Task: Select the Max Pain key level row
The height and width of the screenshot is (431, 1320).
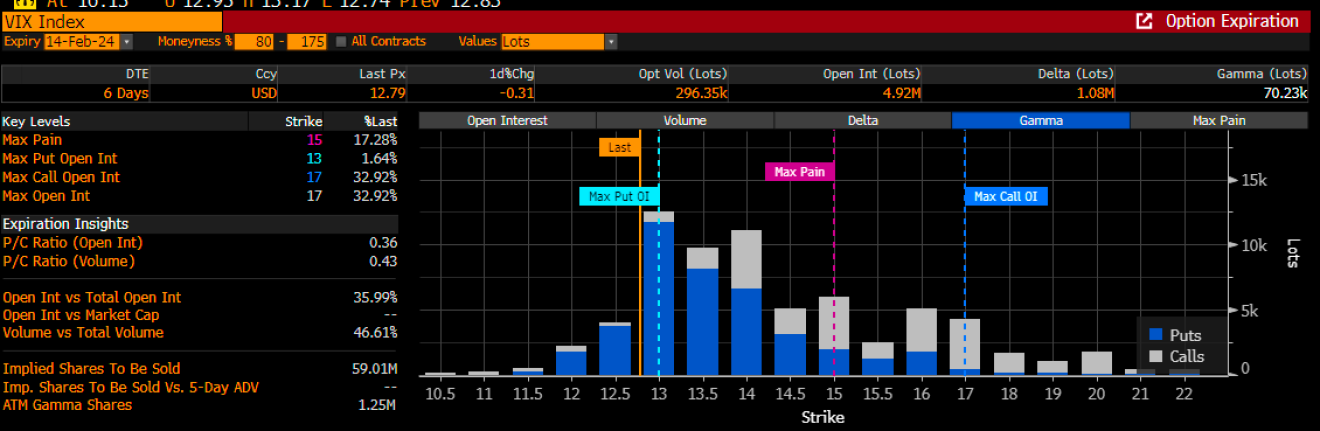Action: 199,140
